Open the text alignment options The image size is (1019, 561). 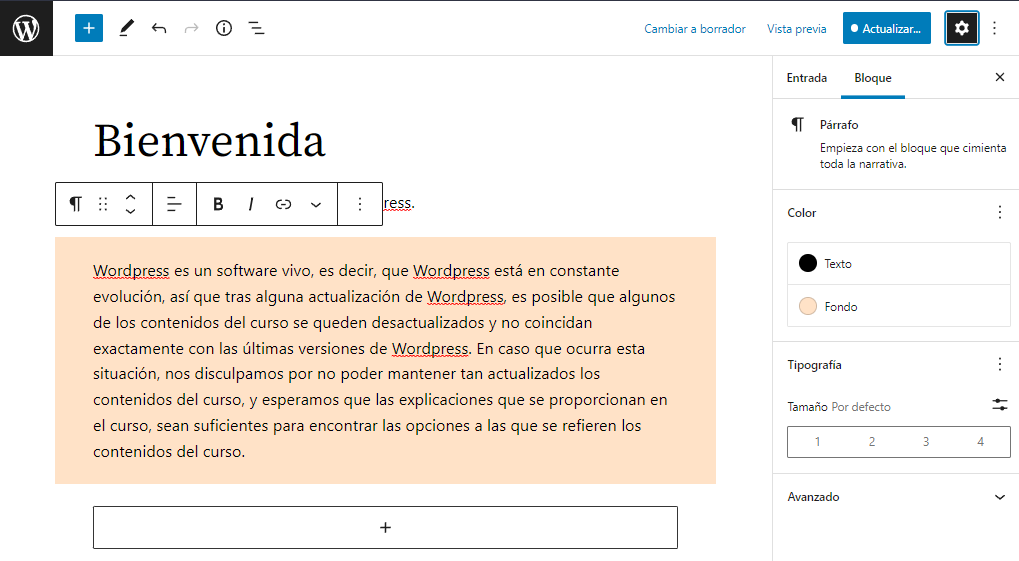pos(174,204)
